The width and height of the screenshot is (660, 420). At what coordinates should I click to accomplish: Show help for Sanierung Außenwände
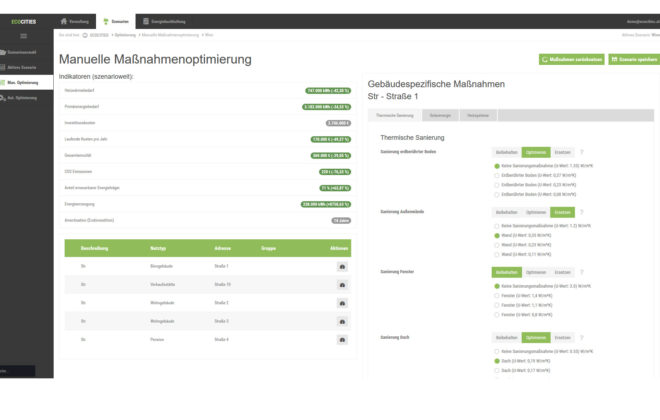(582, 212)
